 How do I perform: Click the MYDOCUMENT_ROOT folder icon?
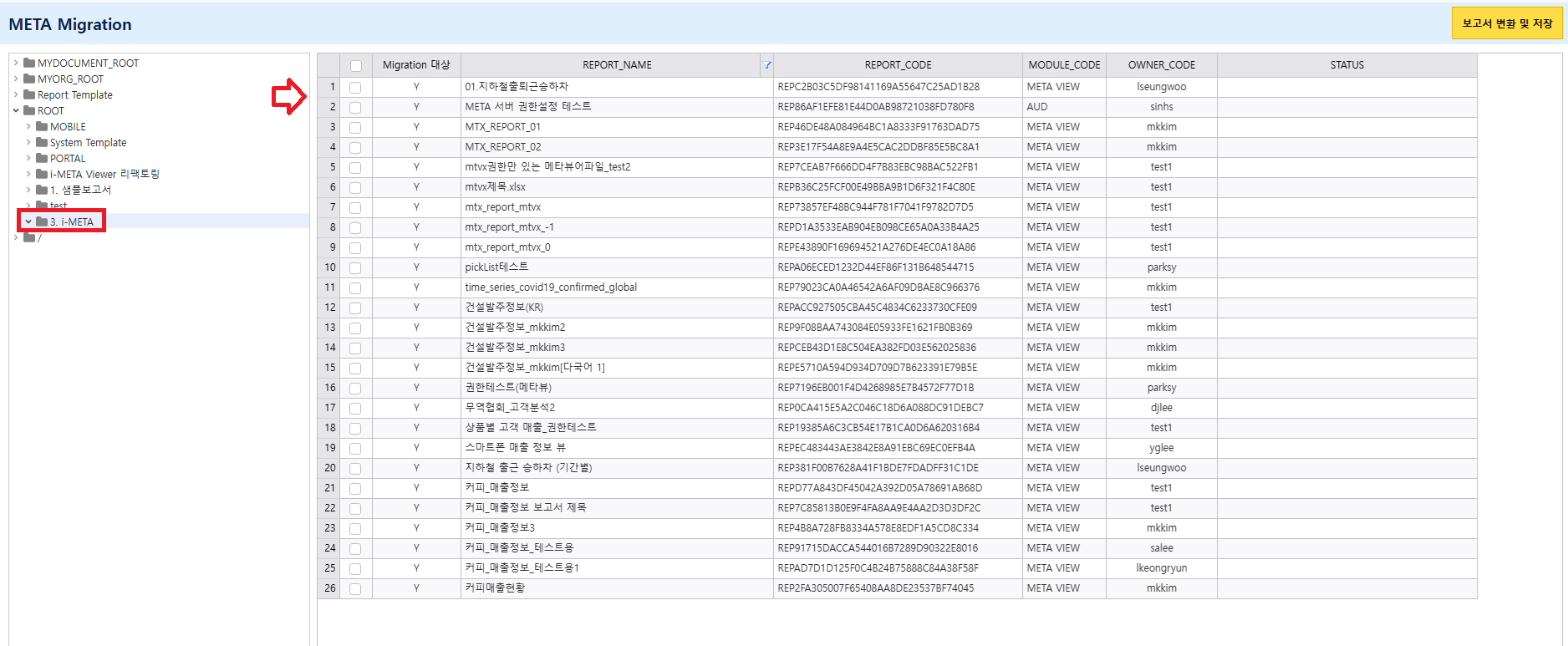tap(29, 63)
